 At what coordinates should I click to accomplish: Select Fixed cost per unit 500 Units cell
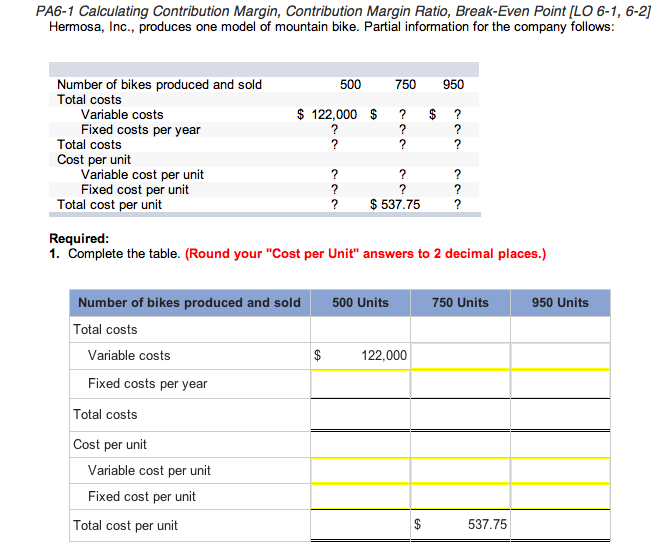[361, 496]
